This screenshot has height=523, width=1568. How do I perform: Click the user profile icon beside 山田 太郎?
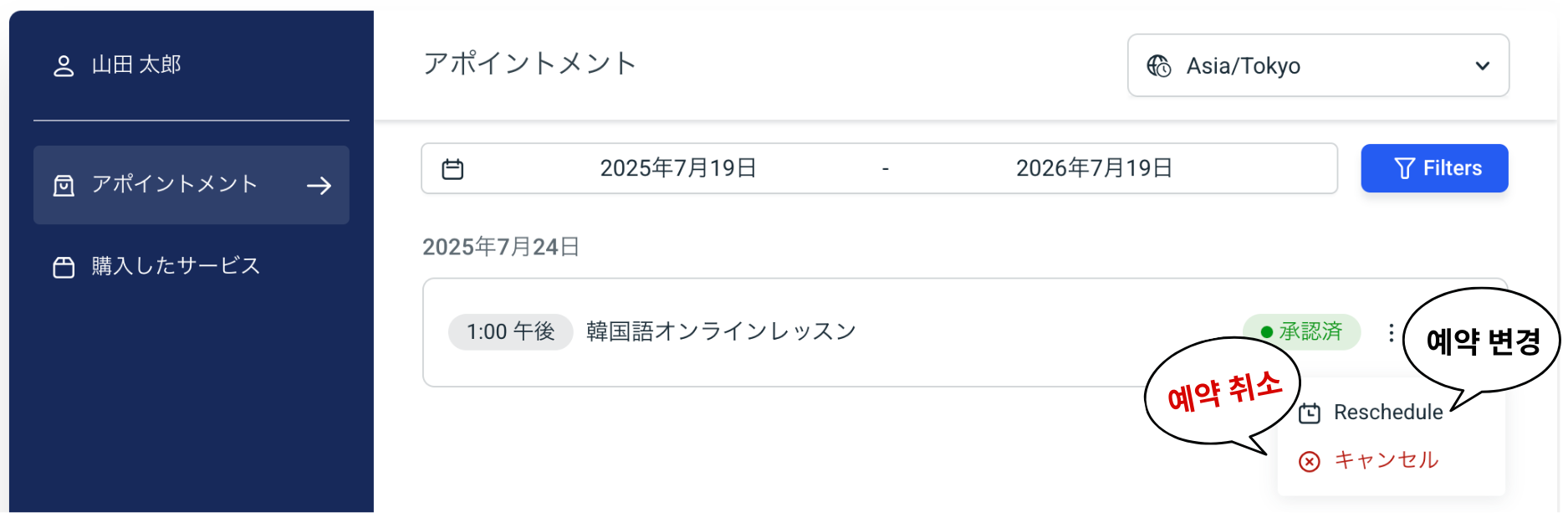pos(64,66)
